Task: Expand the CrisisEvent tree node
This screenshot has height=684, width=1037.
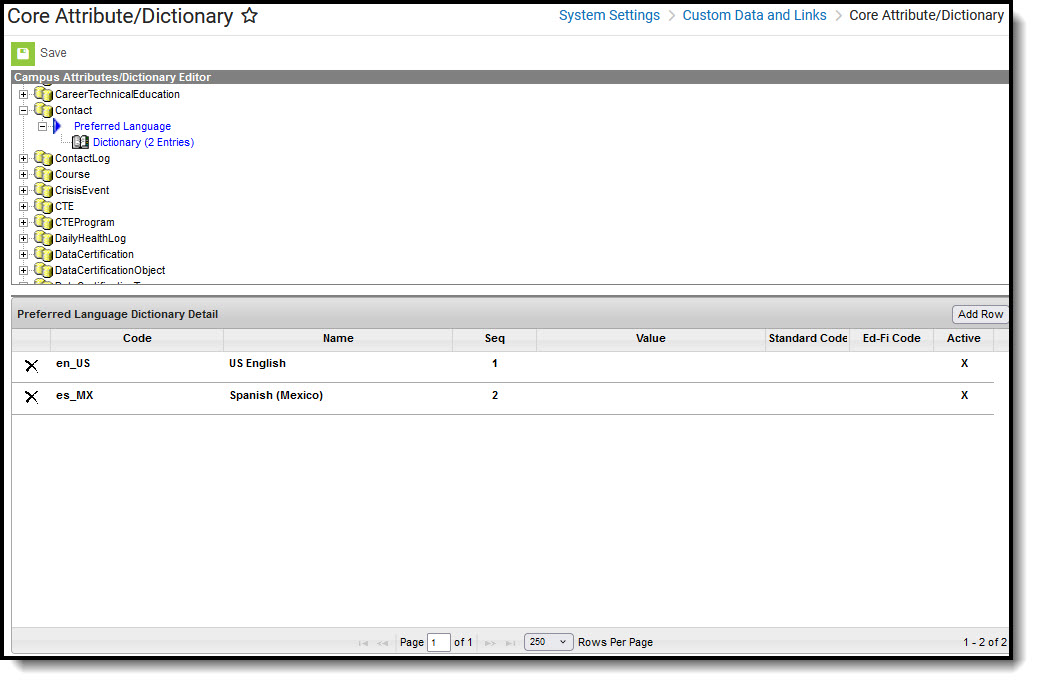Action: (24, 191)
